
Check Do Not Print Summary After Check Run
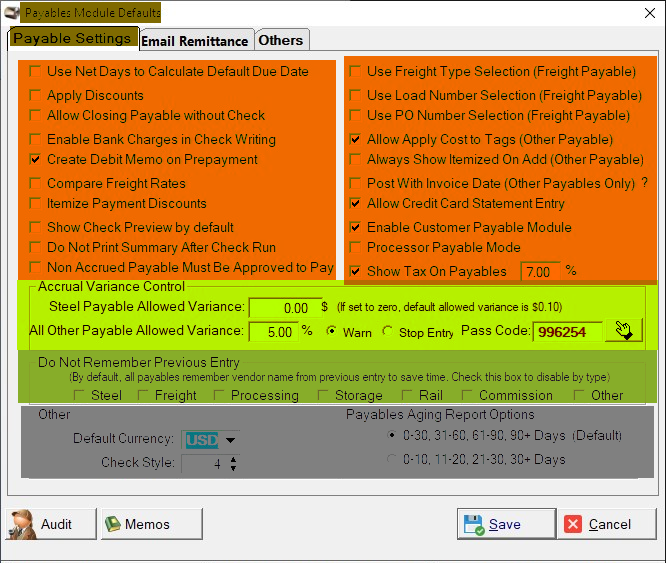[35, 247]
